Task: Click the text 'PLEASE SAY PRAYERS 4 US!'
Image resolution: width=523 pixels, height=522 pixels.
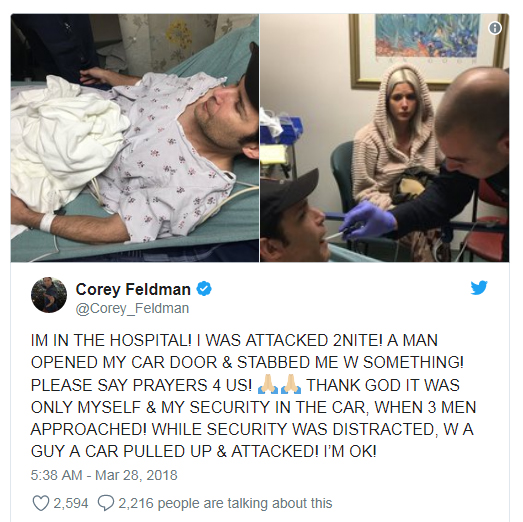Action: coord(141,385)
